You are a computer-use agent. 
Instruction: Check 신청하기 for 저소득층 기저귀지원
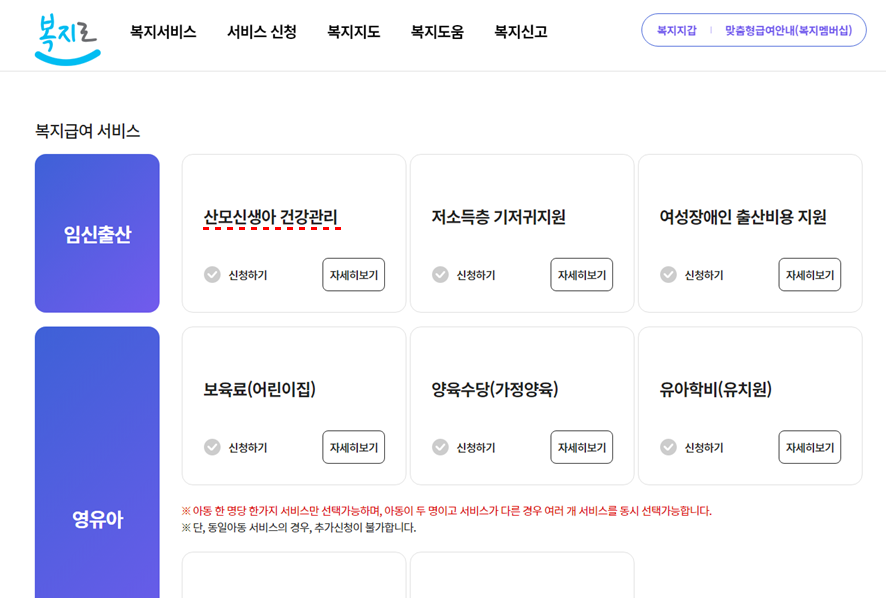464,275
